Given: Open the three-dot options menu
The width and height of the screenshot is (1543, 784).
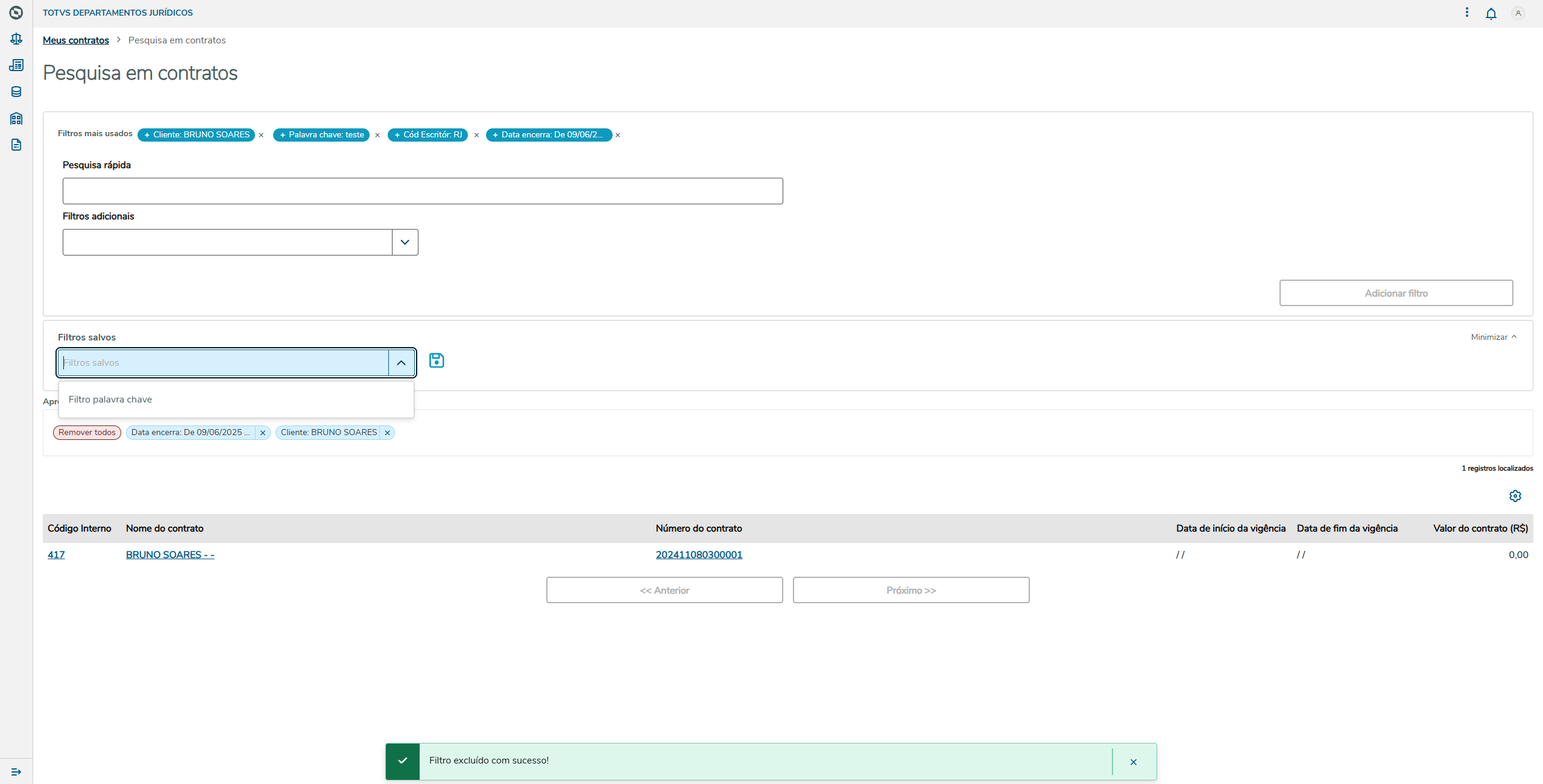Looking at the screenshot, I should pyautogui.click(x=1467, y=13).
